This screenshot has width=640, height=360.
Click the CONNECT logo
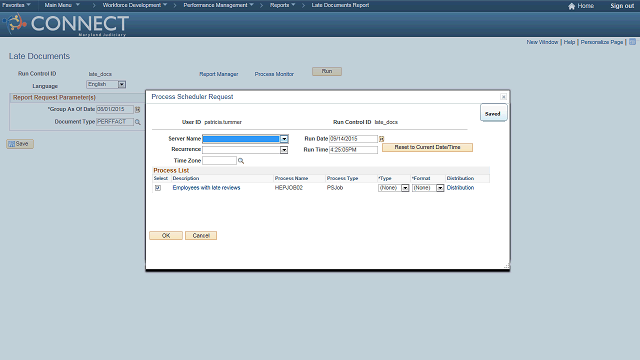66,24
